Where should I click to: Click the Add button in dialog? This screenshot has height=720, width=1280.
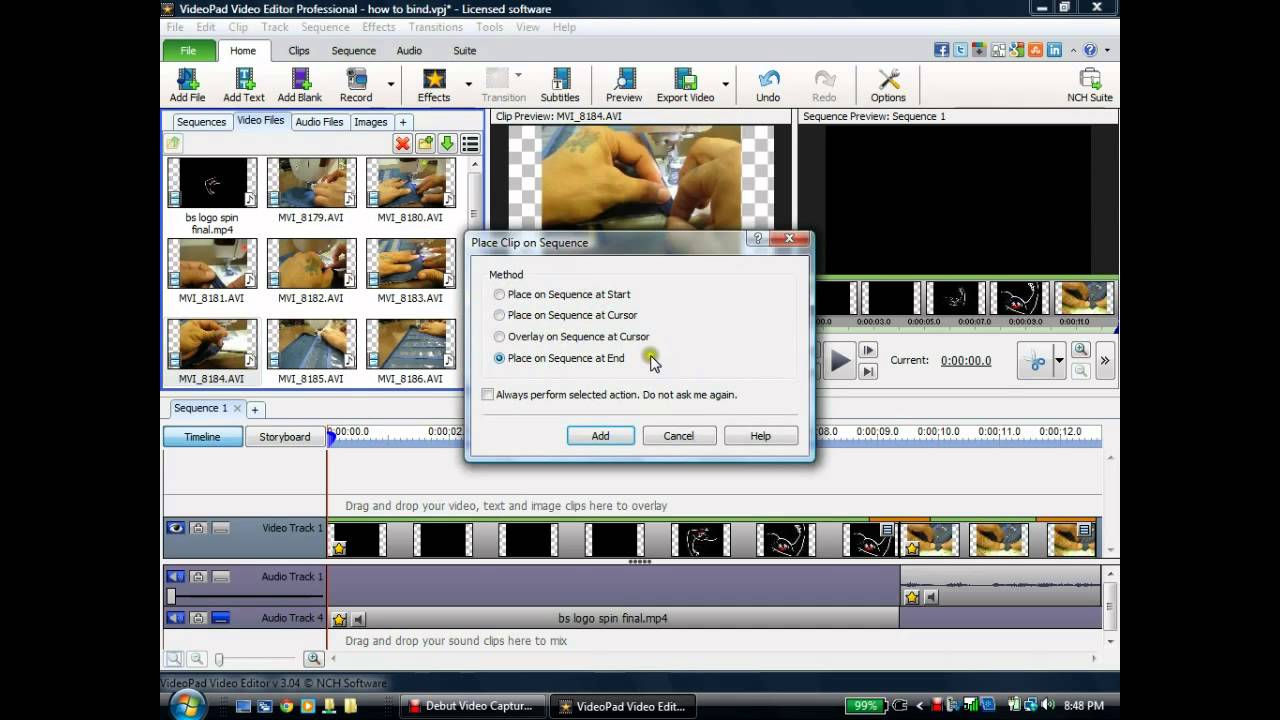[x=600, y=436]
